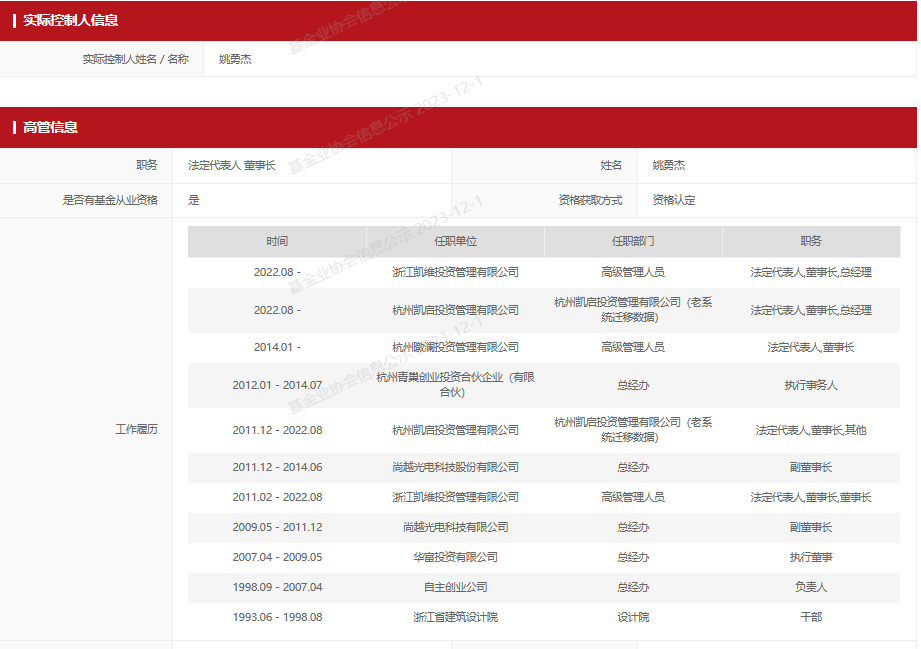The width and height of the screenshot is (921, 649).
Task: Click the 2011.12 - 2014.06 date cell
Action: [277, 468]
